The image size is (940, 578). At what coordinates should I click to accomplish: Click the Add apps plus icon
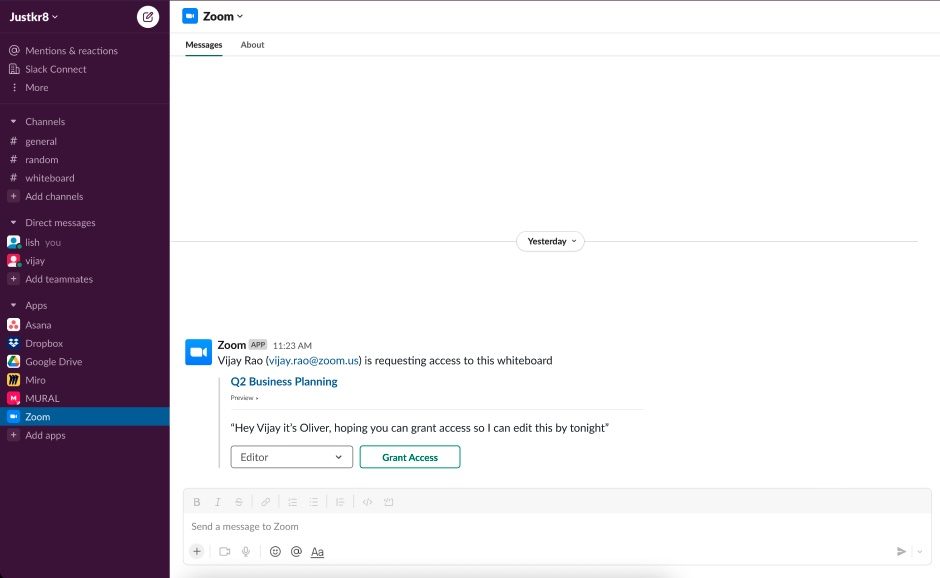pyautogui.click(x=13, y=435)
